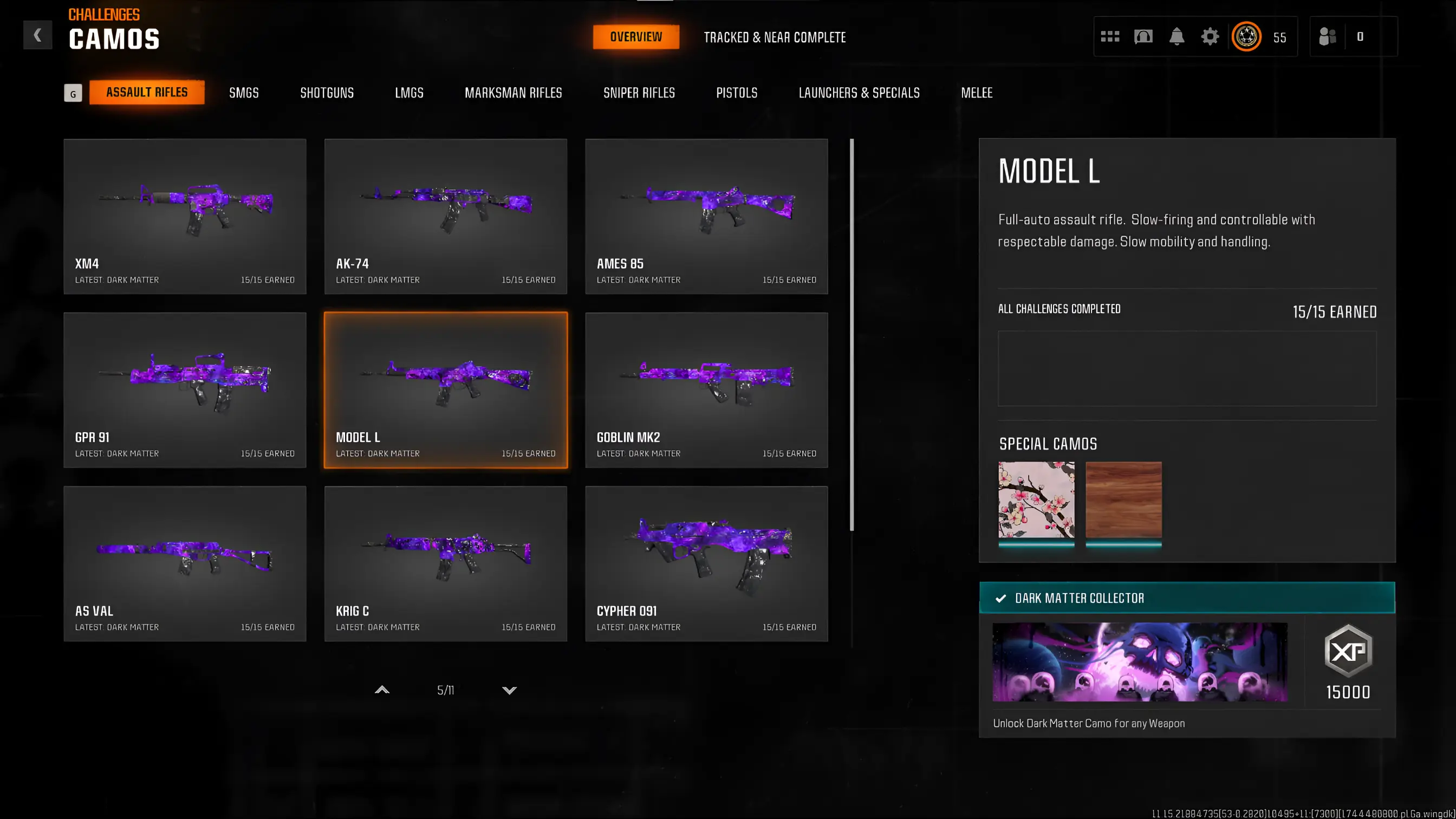Switch to the Sniper Rifles tab
1456x819 pixels.
(x=639, y=93)
